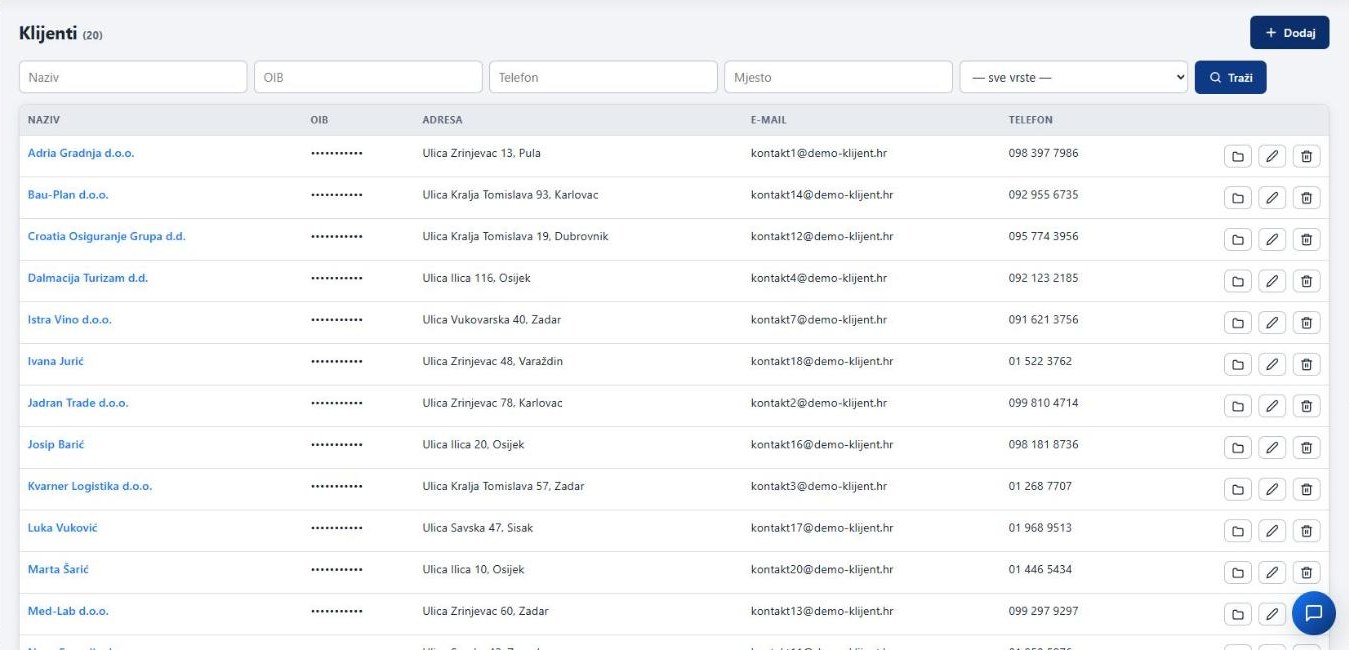Edit Istra Vino d.o.o. with pencil icon
This screenshot has height=650, width=1349.
pyautogui.click(x=1272, y=323)
